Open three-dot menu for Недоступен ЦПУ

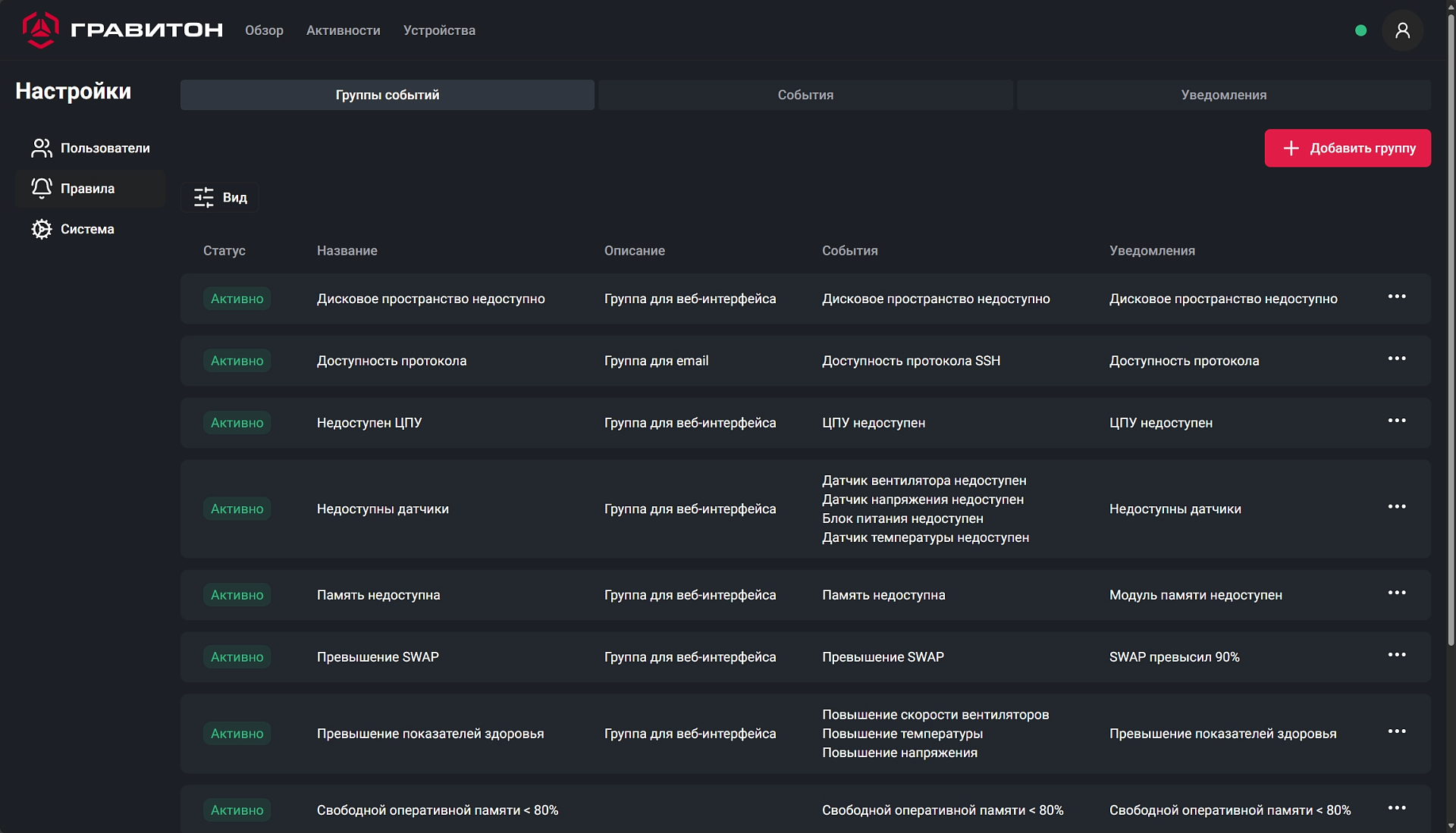click(1397, 421)
